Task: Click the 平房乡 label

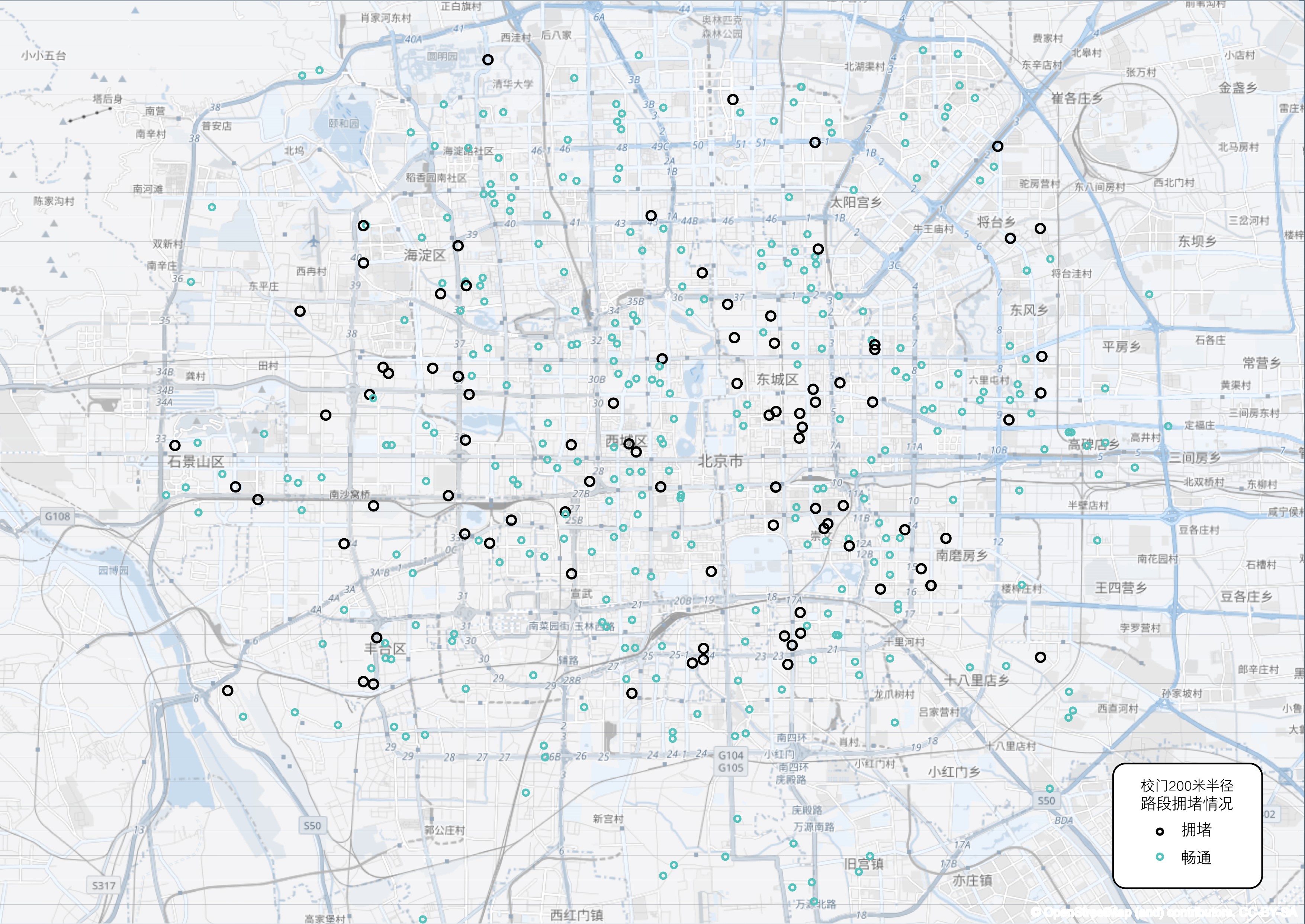Action: pyautogui.click(x=1122, y=347)
